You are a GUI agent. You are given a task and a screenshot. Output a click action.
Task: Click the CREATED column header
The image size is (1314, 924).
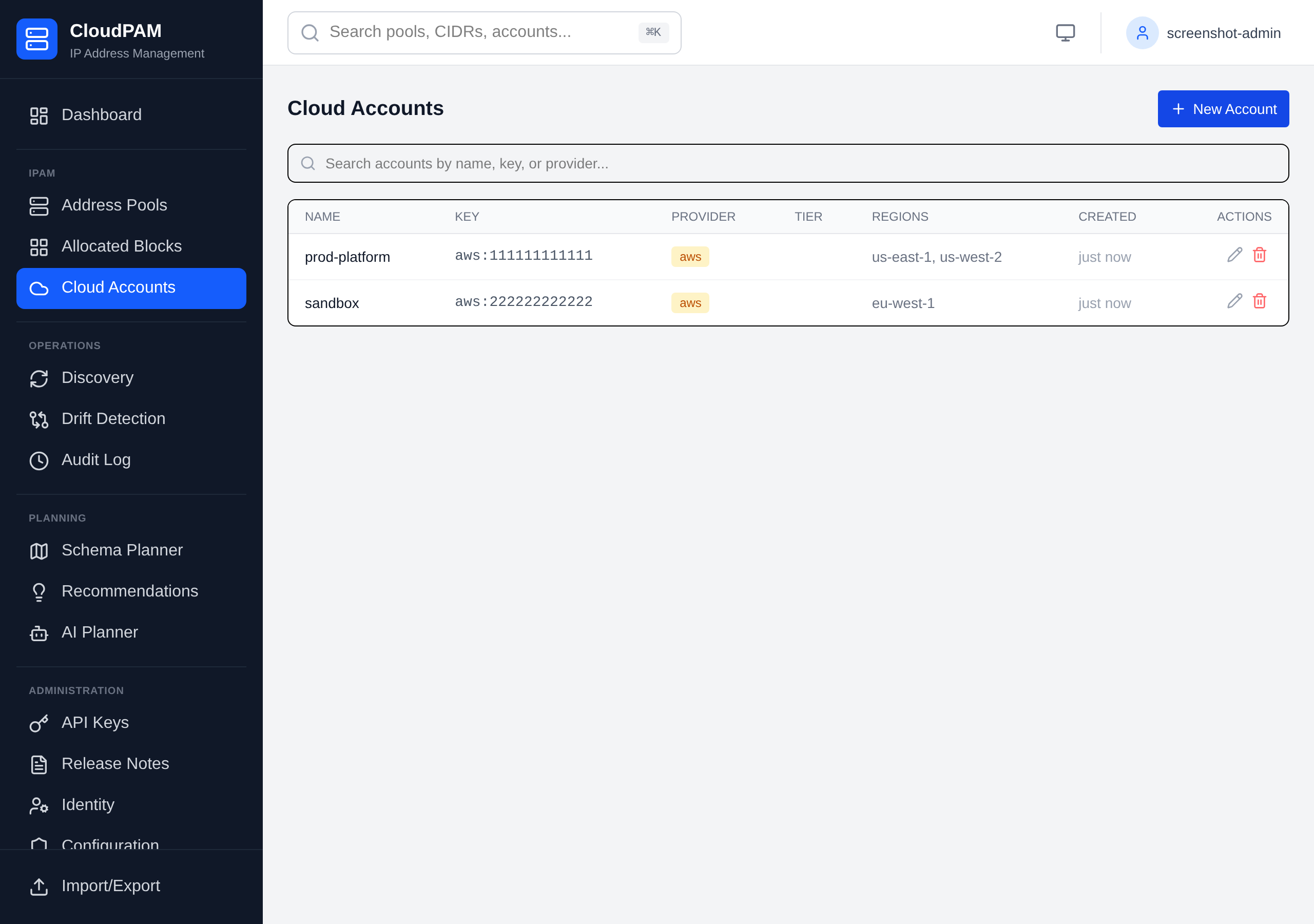point(1107,217)
